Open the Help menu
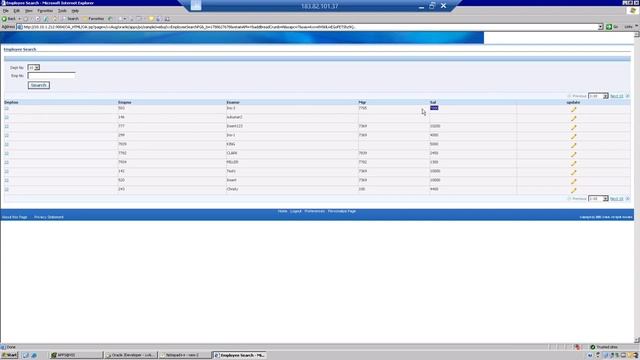Image resolution: width=640 pixels, height=360 pixels. 75,11
